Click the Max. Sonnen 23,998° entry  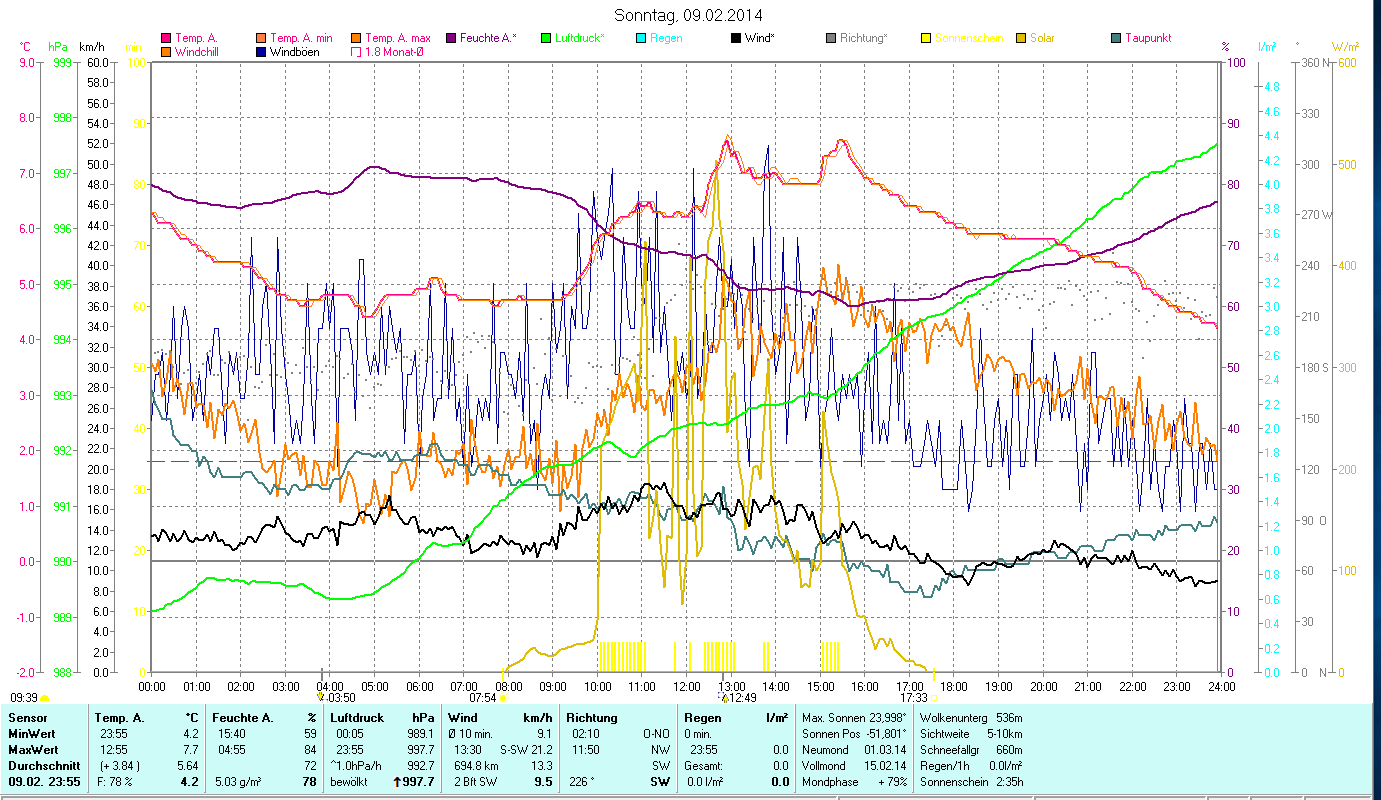855,718
